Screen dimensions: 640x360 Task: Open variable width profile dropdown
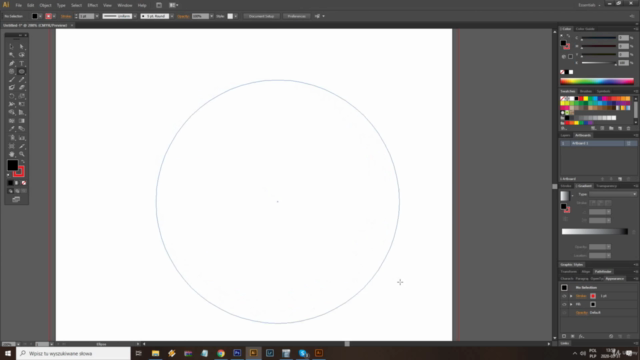135,16
